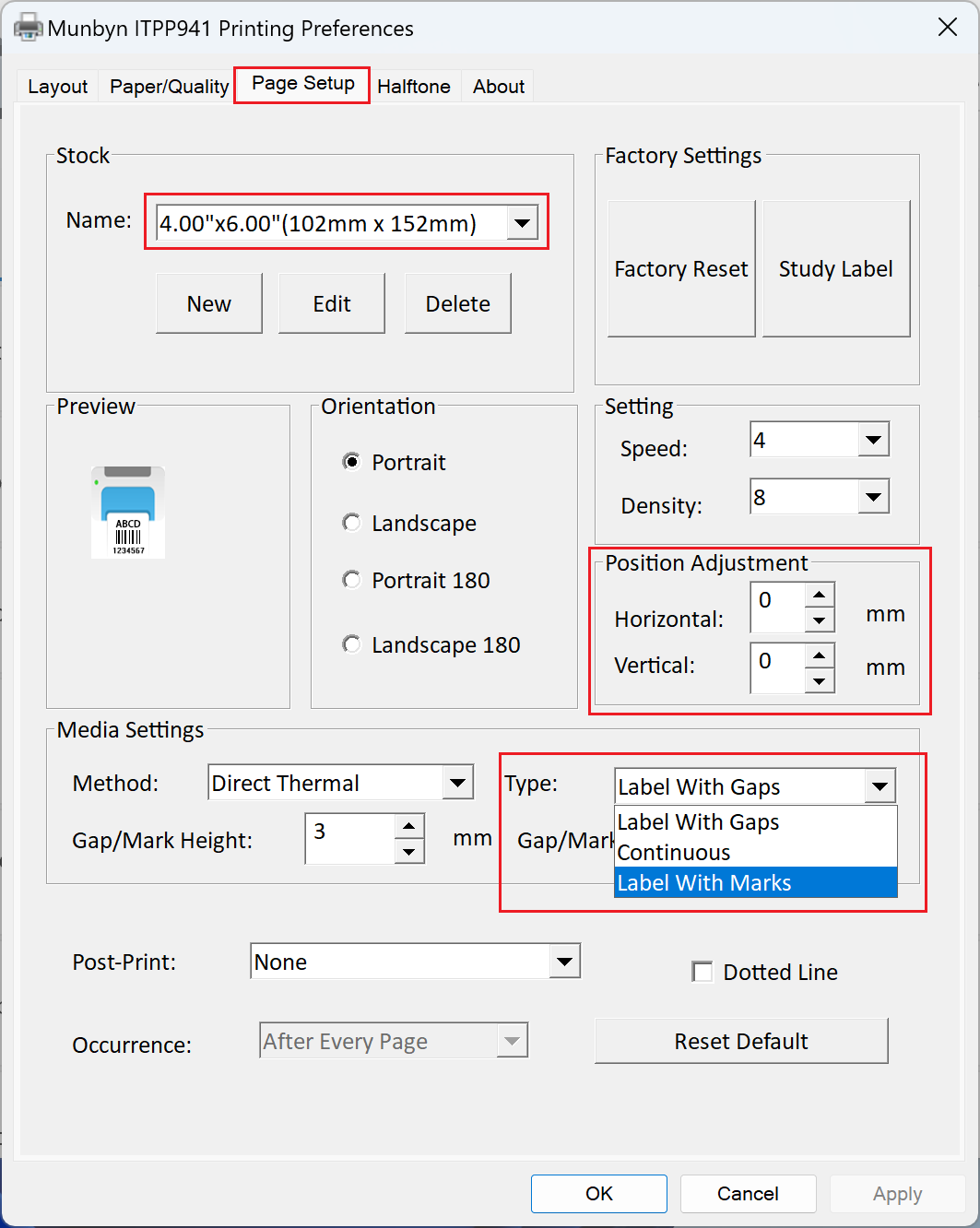980x1228 pixels.
Task: Click the Factory Reset button
Action: tap(681, 269)
